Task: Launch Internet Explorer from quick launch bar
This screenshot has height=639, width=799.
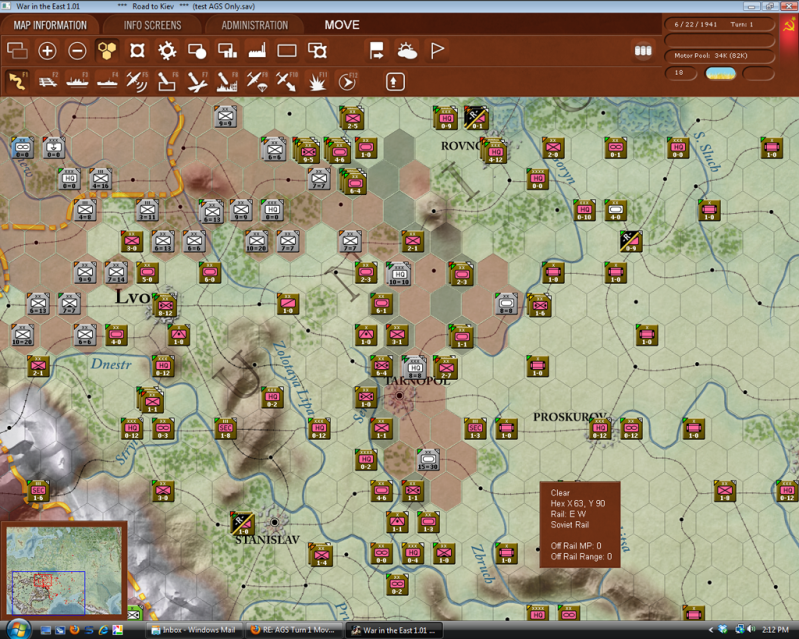Action: [103, 630]
